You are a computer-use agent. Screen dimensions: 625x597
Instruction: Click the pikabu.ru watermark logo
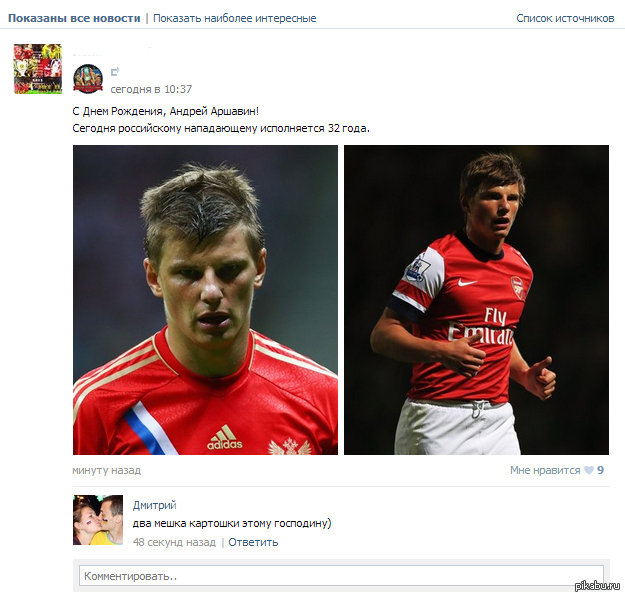tap(593, 584)
